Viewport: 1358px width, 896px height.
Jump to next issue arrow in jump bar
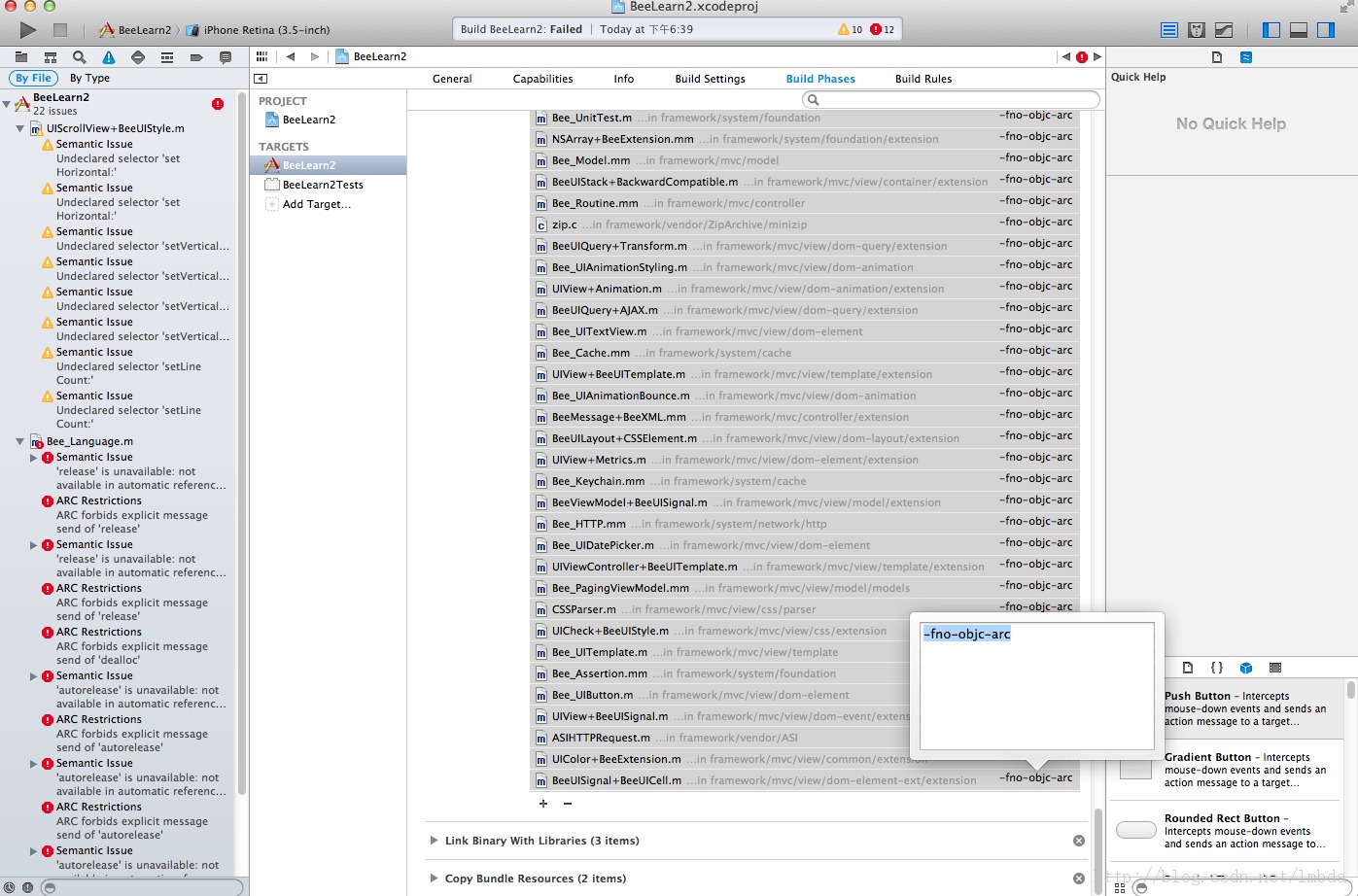pos(1097,56)
